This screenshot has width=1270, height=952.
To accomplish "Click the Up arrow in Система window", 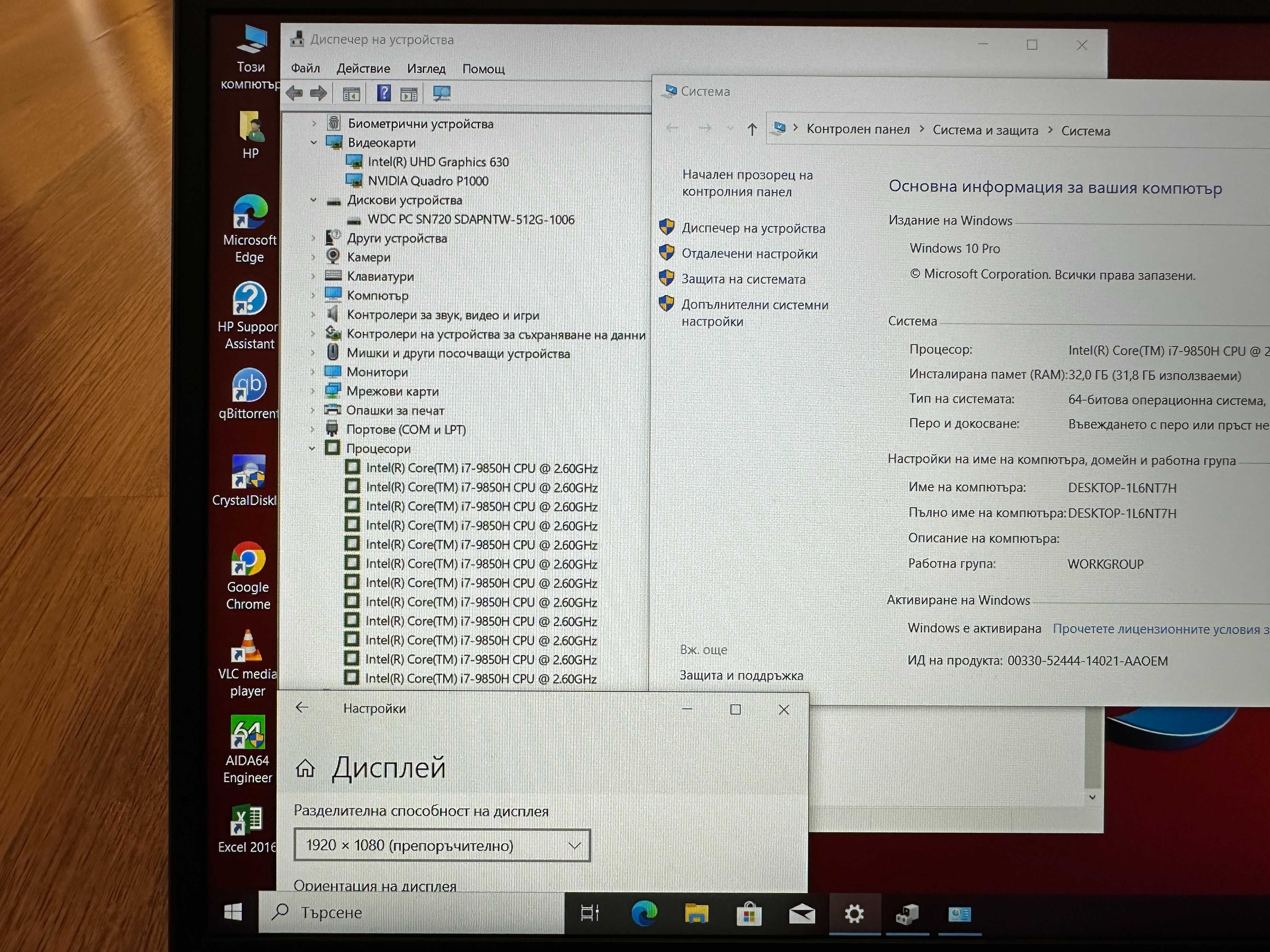I will click(752, 129).
